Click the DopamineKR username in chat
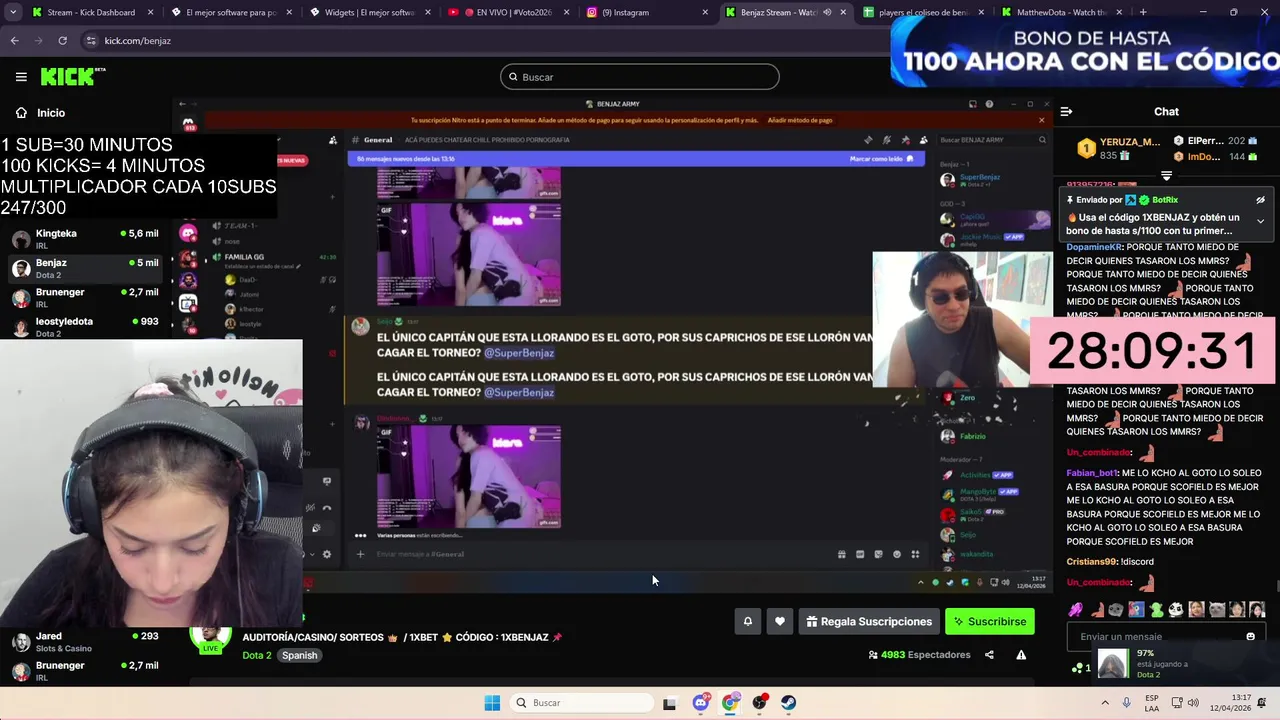This screenshot has width=1280, height=720. click(1094, 247)
